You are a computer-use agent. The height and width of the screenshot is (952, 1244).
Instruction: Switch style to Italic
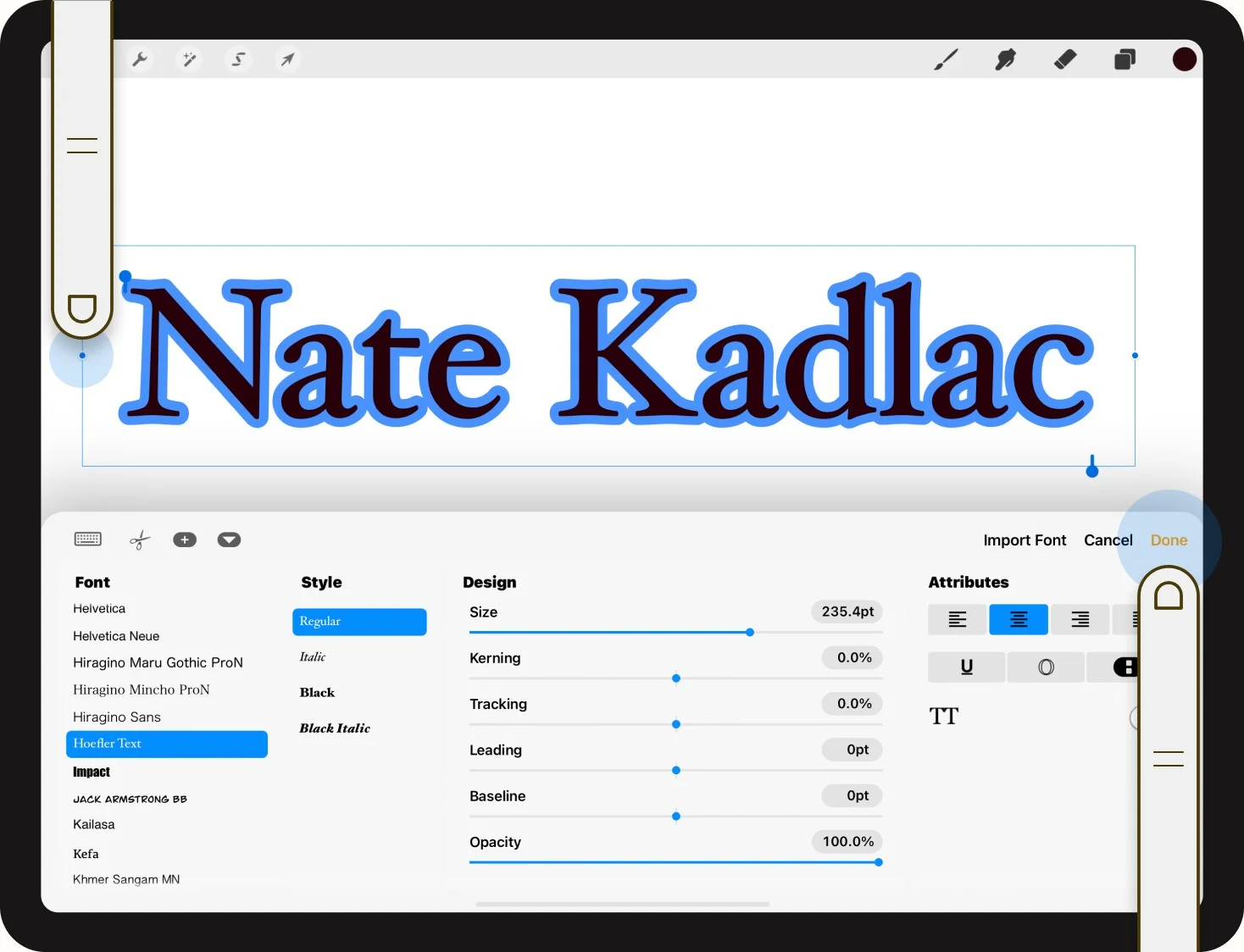pos(312,656)
